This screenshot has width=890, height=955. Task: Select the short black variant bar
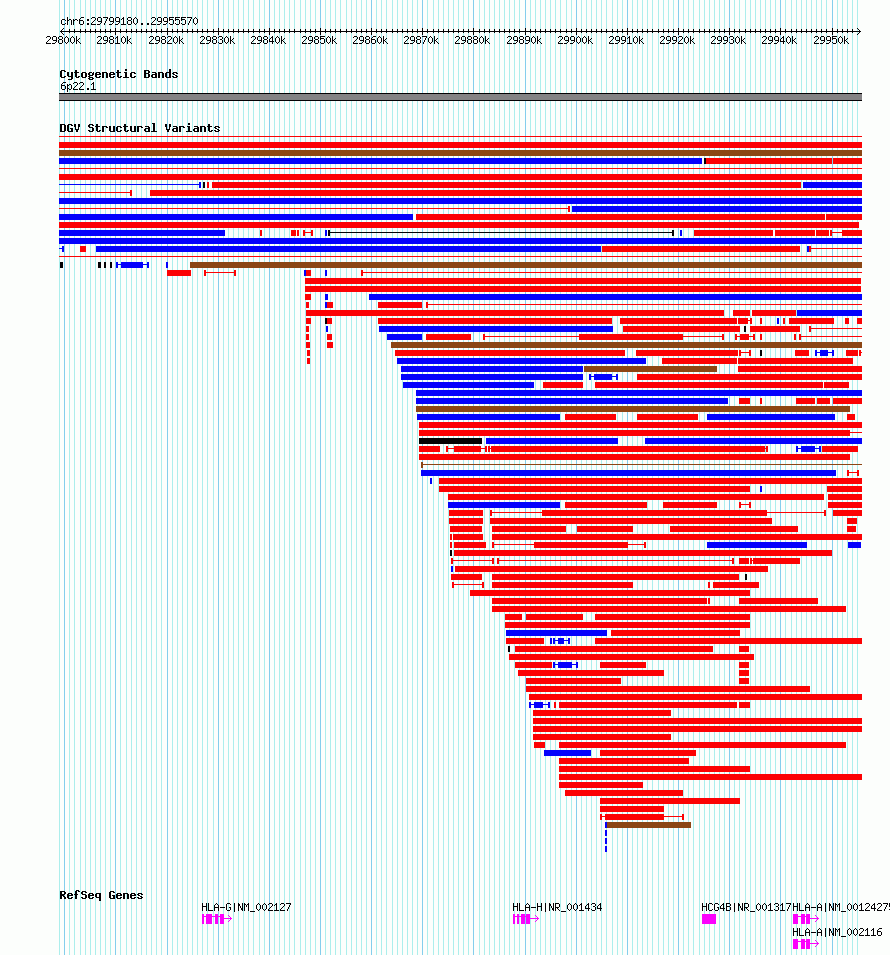tap(450, 441)
